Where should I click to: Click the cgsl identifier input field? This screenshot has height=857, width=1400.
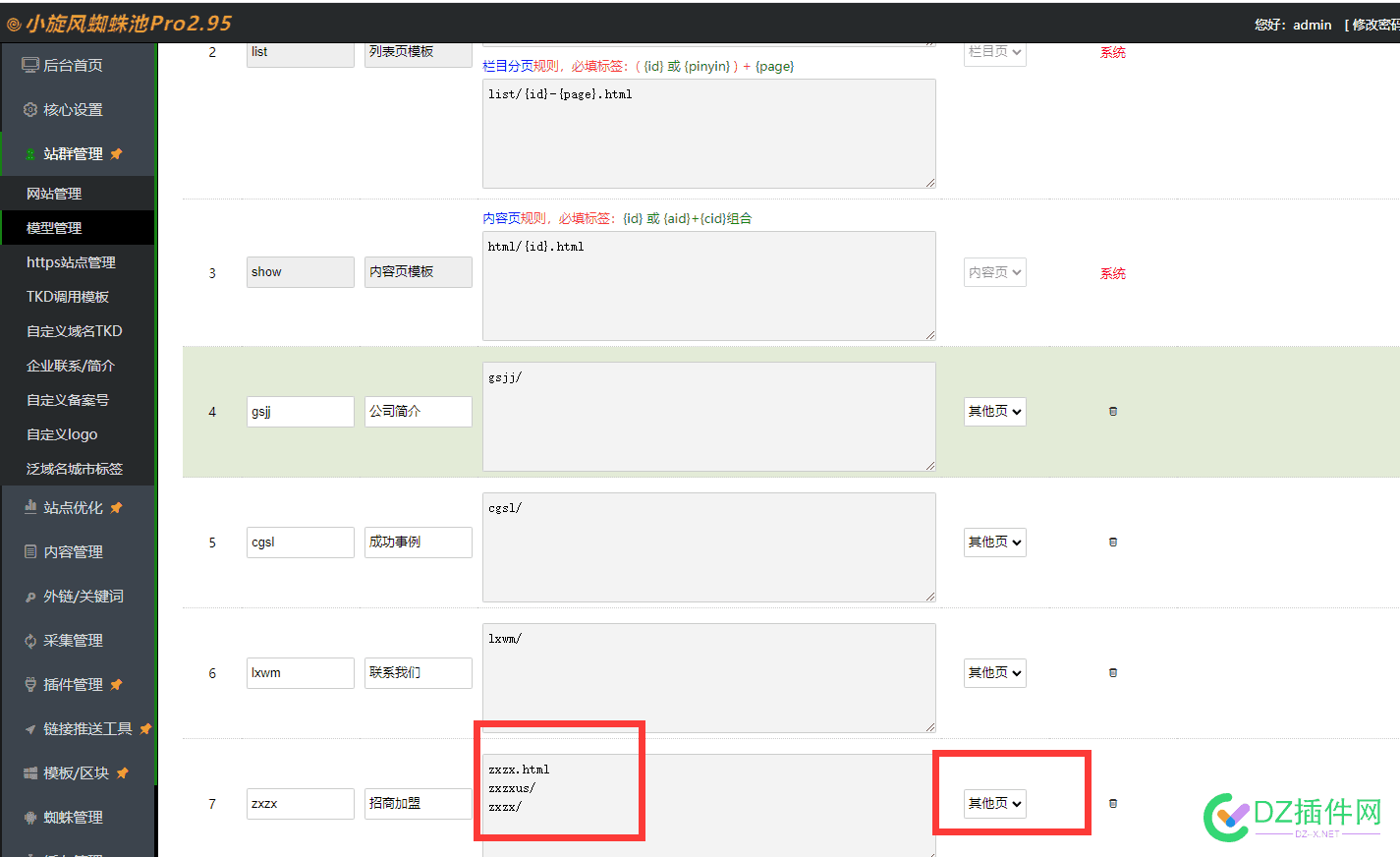[300, 543]
